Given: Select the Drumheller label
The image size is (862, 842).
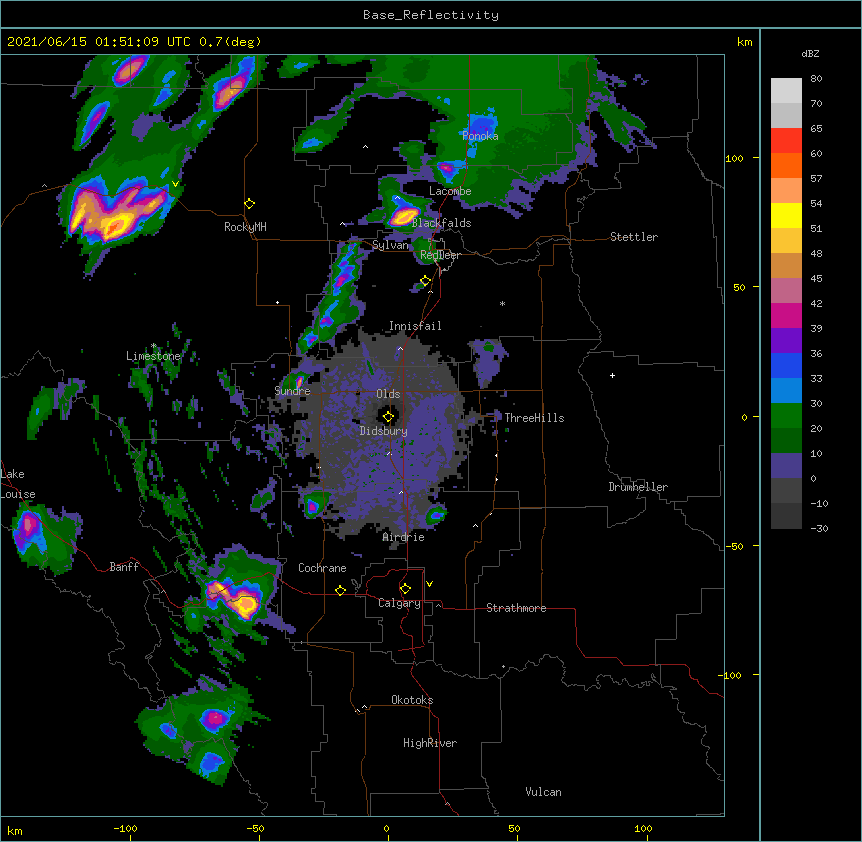Looking at the screenshot, I should pos(638,487).
